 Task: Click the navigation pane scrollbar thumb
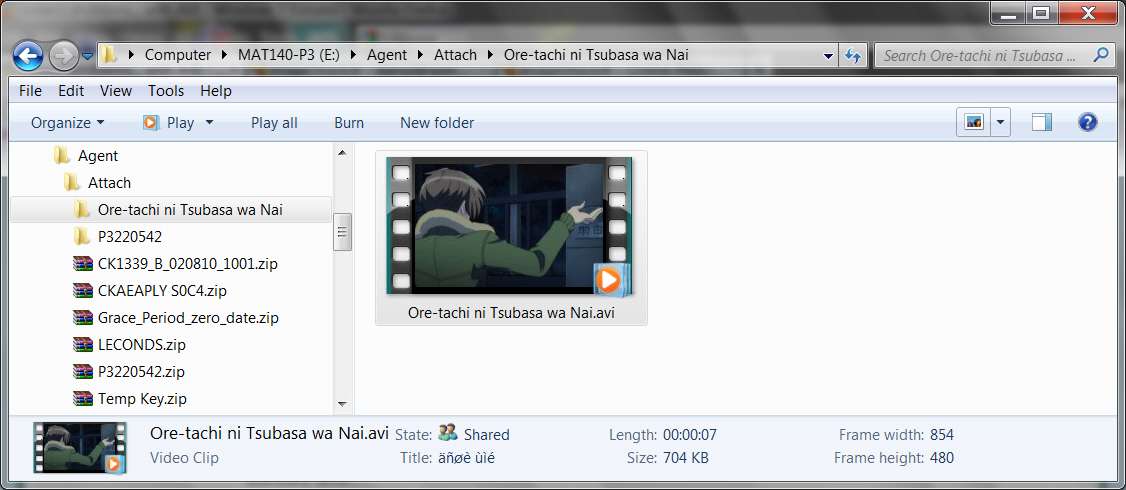(343, 231)
